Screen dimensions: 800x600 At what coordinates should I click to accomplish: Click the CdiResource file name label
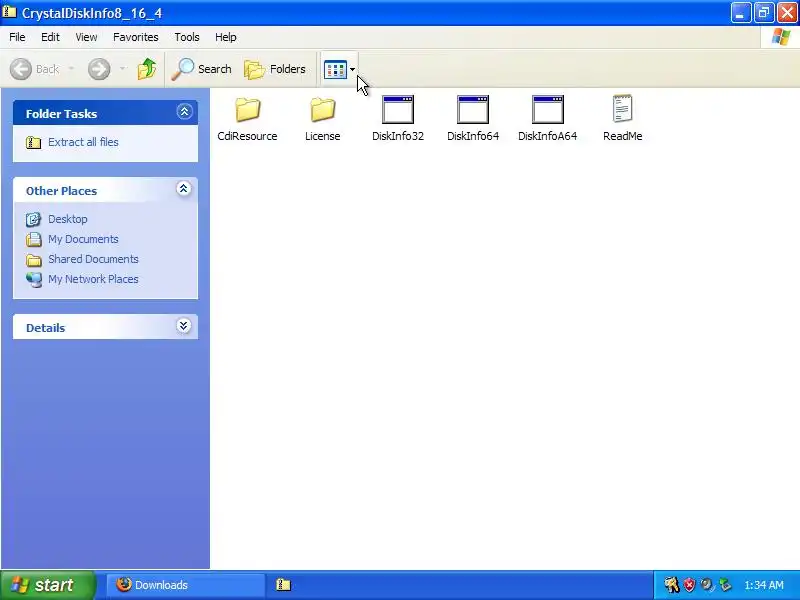pyautogui.click(x=247, y=136)
